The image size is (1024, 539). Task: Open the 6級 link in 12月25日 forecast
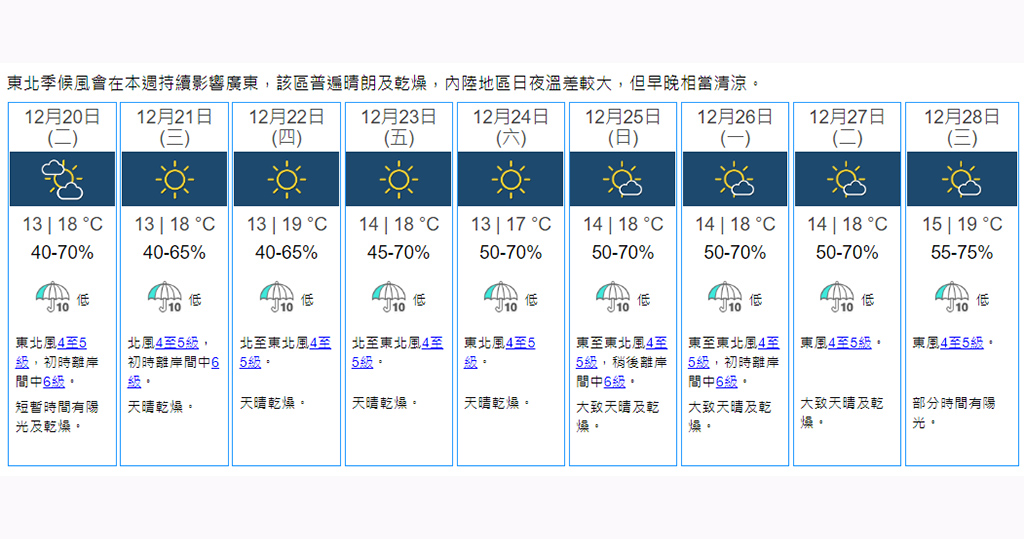[x=613, y=381]
